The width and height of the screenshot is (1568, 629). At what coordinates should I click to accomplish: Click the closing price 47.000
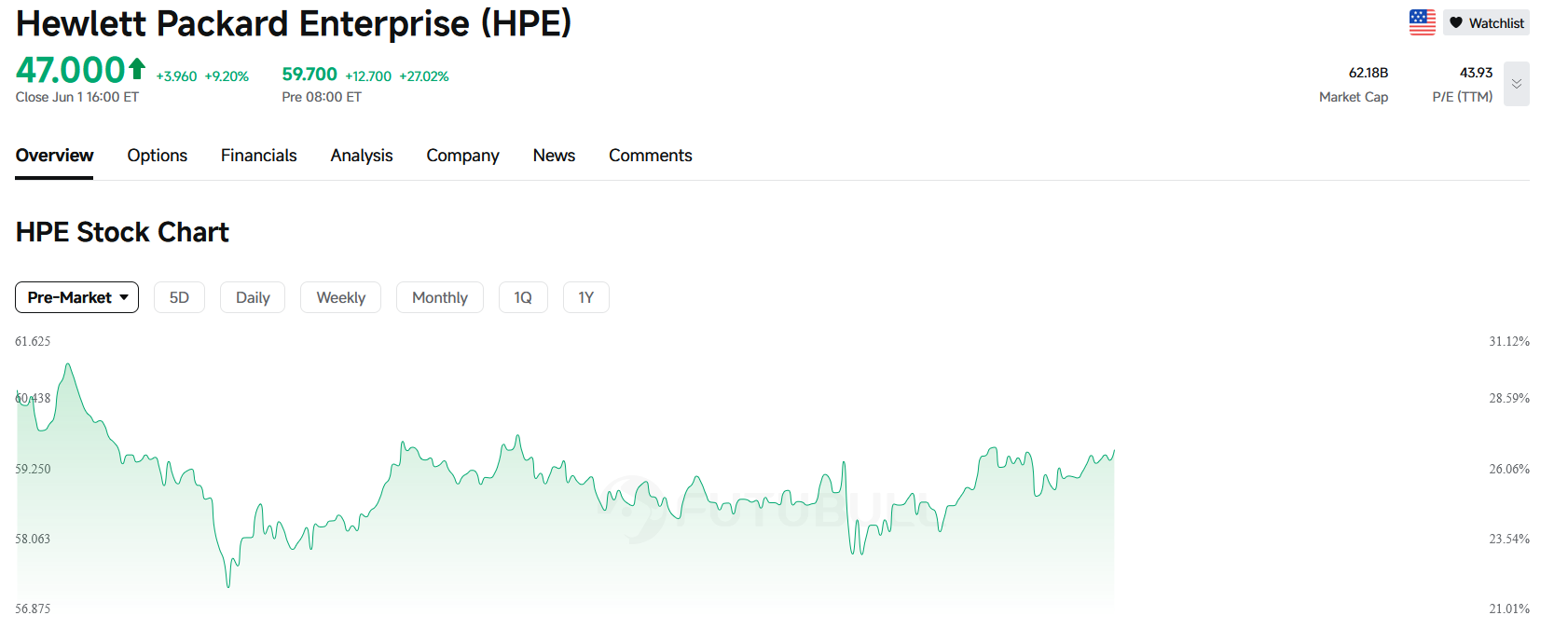point(70,70)
